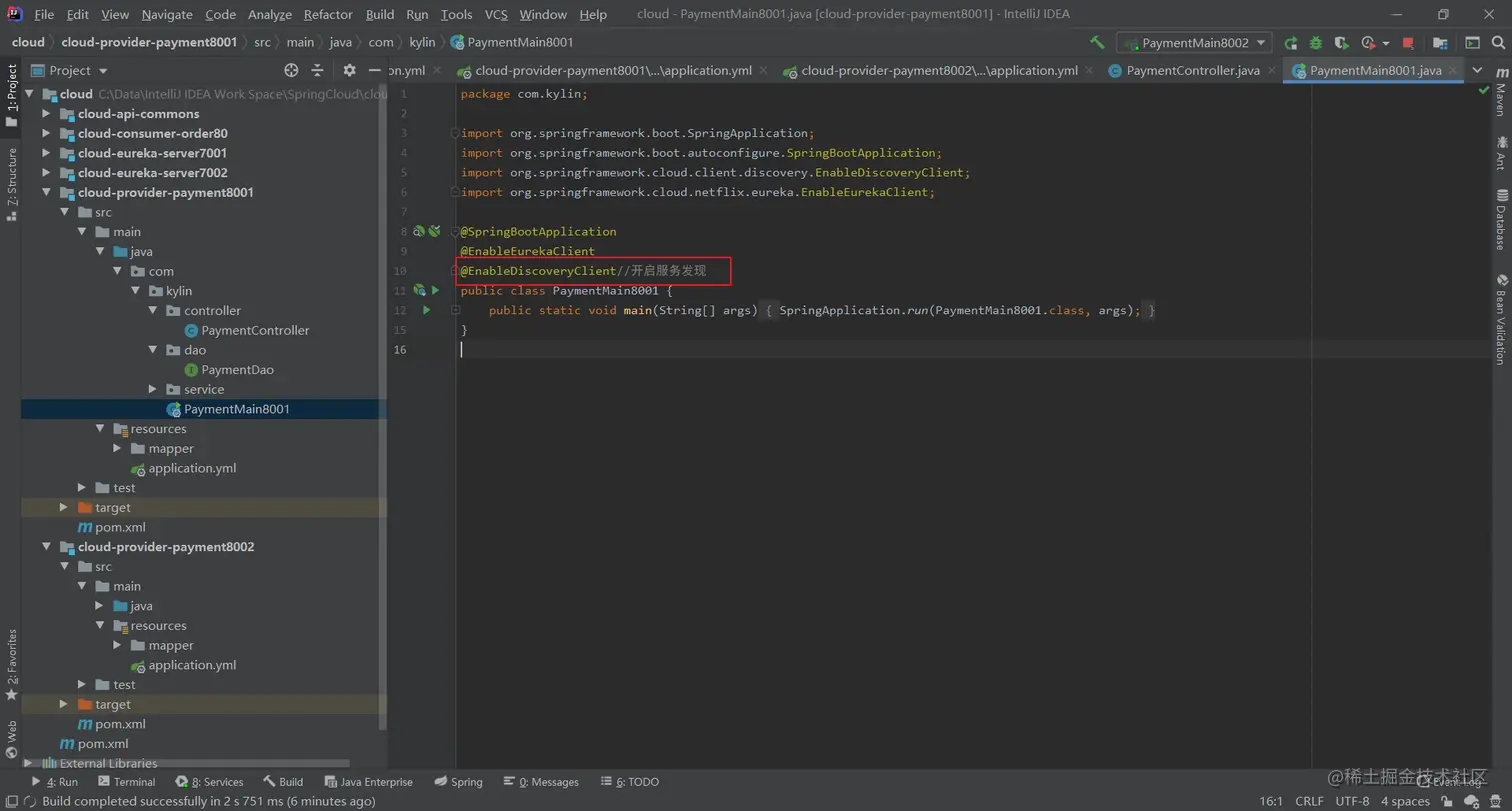Open the Refactor menu
Screen dimensions: 1512x811
(x=328, y=14)
